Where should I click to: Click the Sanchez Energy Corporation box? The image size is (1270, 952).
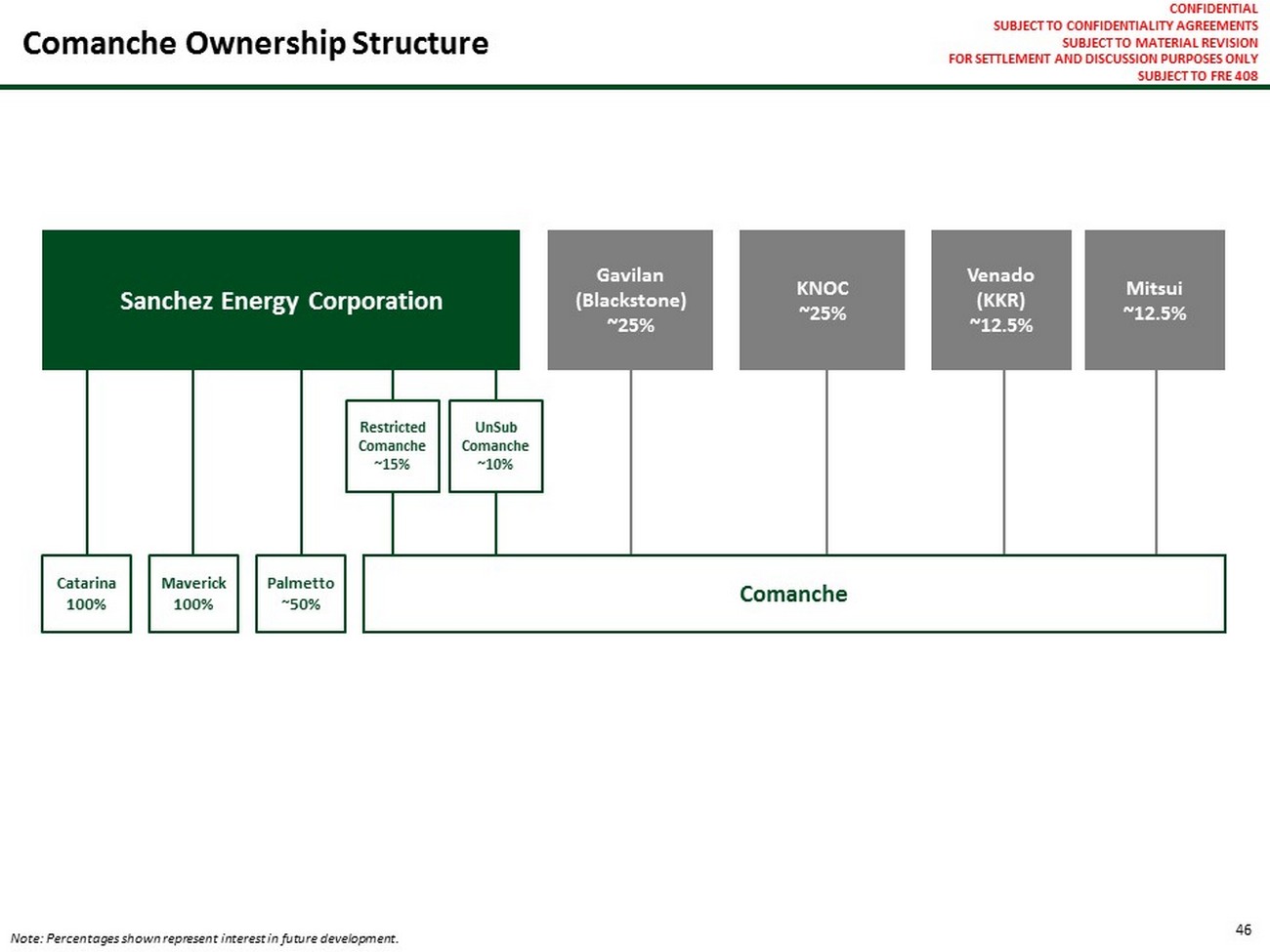point(280,301)
